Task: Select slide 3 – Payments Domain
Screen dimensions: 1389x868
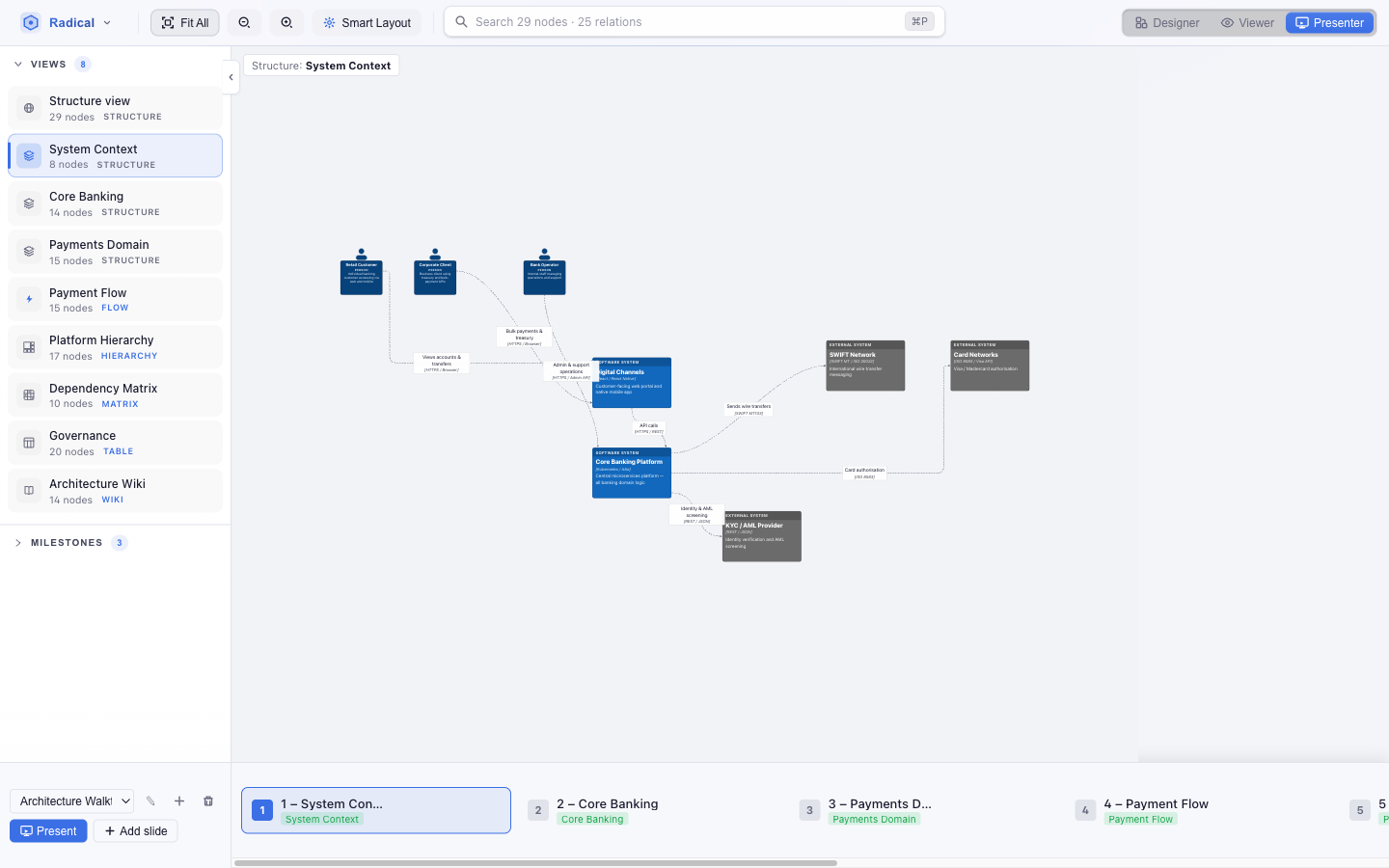Action: (922, 810)
